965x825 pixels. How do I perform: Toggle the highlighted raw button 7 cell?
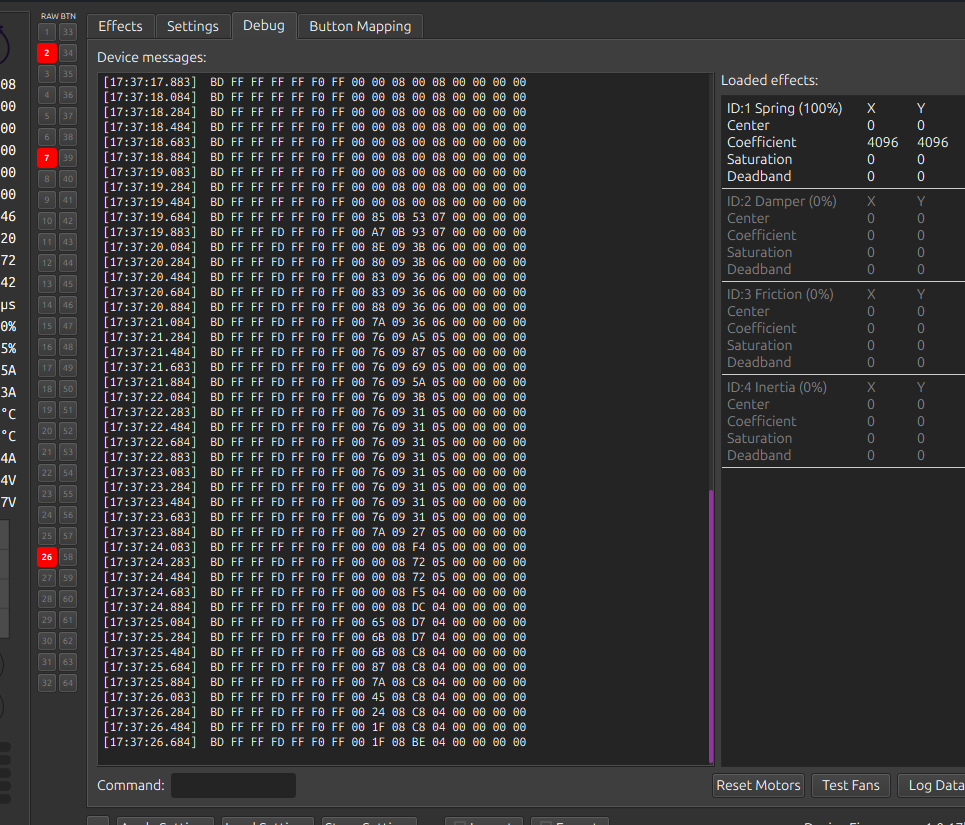(46, 157)
